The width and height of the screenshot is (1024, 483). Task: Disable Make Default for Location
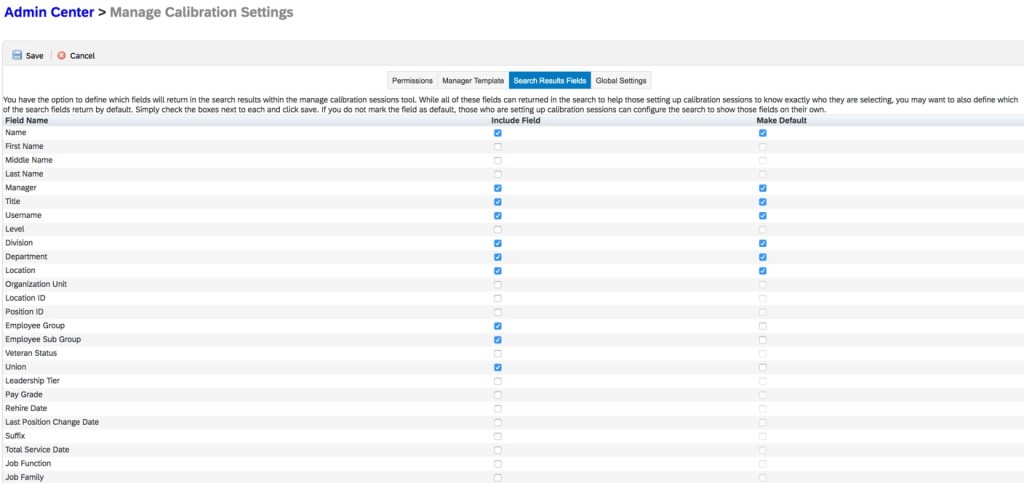(x=762, y=271)
